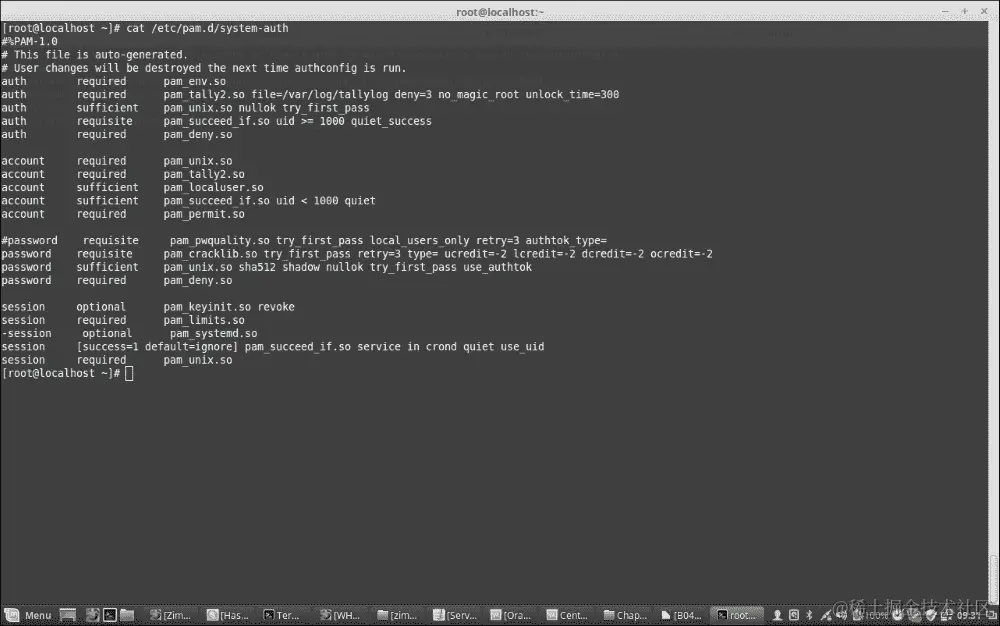Open the clock showing 09:31
This screenshot has height=626, width=1000.
(968, 615)
